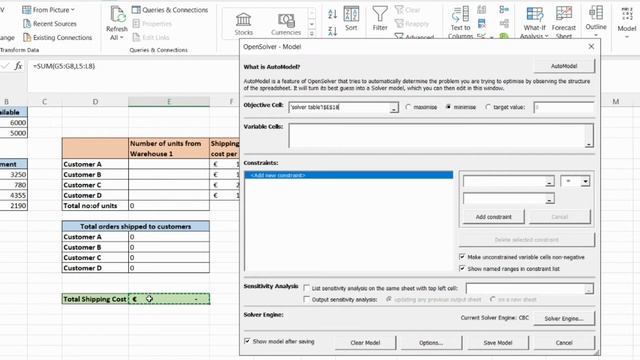Open the Sort dialog
The image size is (640, 360).
point(351,19)
